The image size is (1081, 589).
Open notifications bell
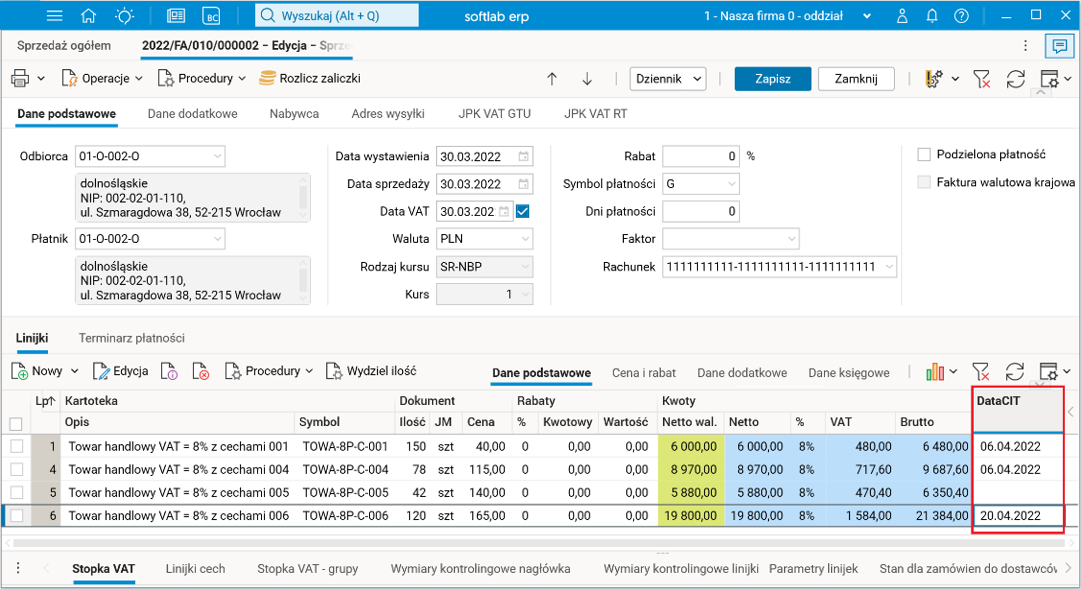[x=931, y=16]
